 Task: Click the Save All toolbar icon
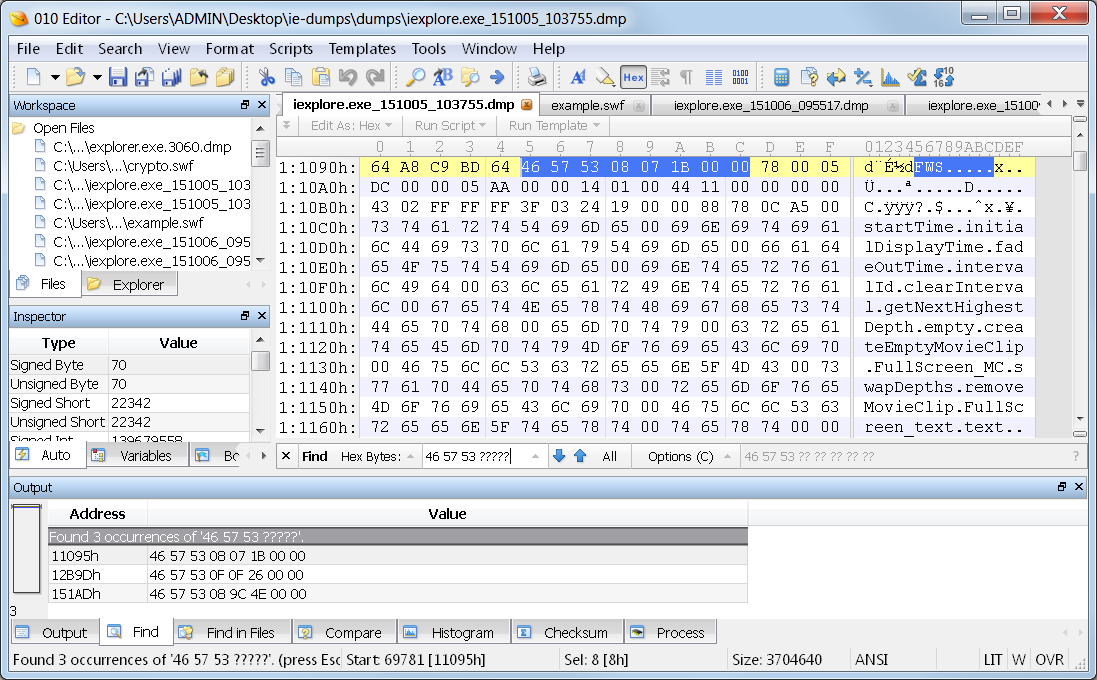[171, 77]
